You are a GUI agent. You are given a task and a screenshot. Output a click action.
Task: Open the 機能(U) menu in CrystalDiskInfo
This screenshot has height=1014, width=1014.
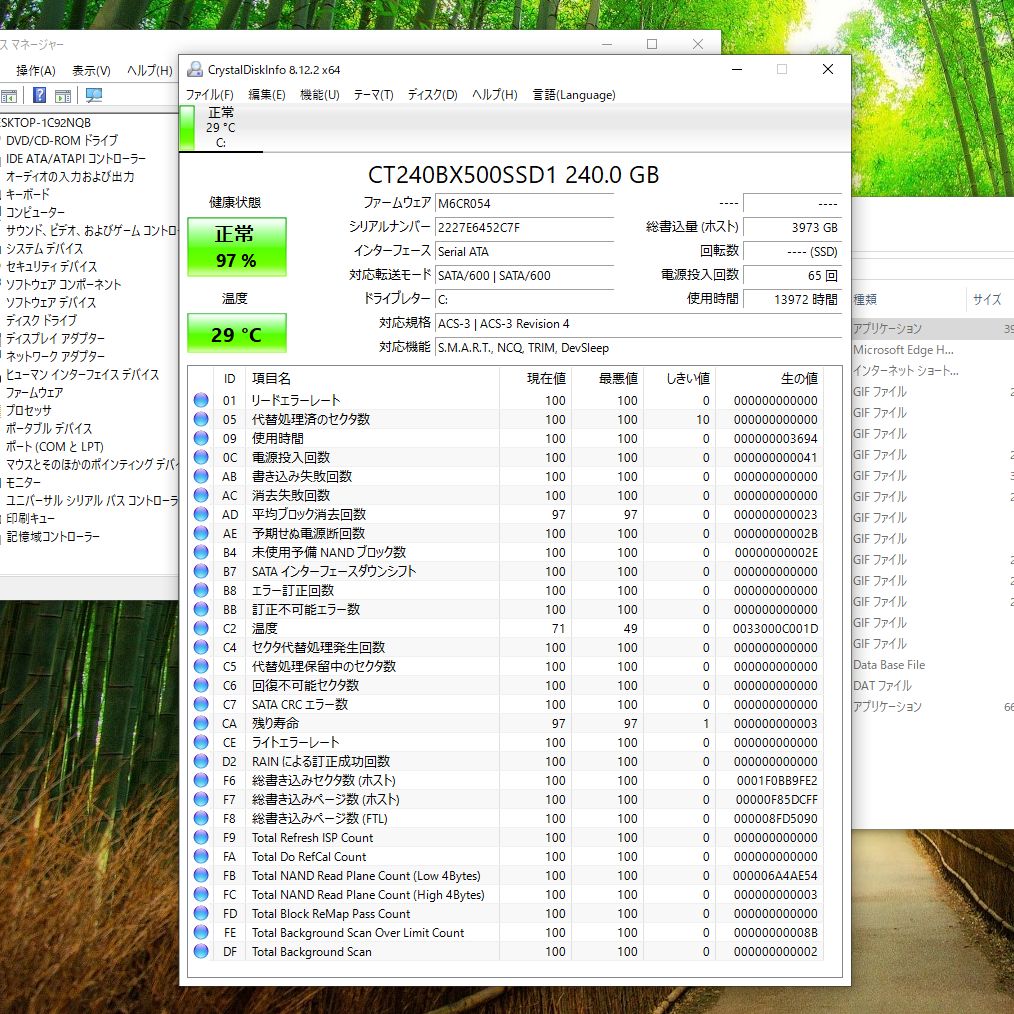point(318,95)
